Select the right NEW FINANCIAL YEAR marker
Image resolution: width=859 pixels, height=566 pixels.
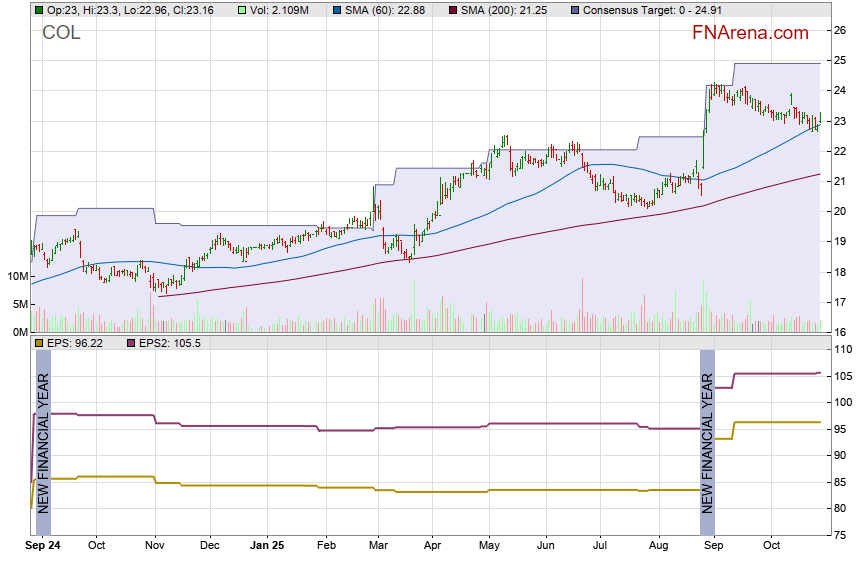click(707, 442)
